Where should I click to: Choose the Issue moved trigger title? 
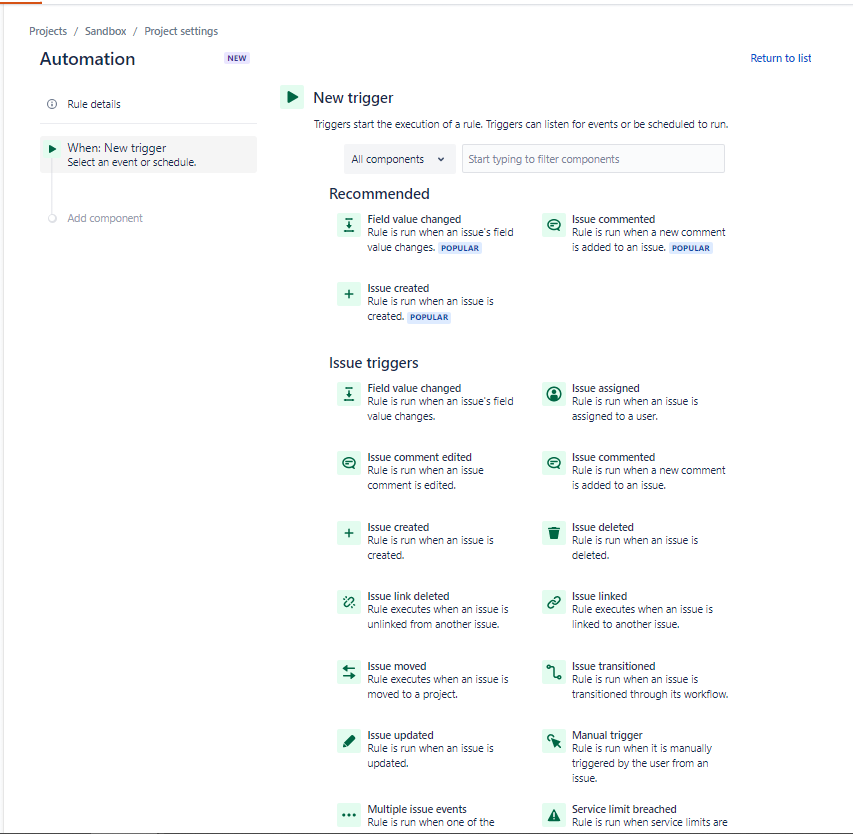tap(397, 666)
